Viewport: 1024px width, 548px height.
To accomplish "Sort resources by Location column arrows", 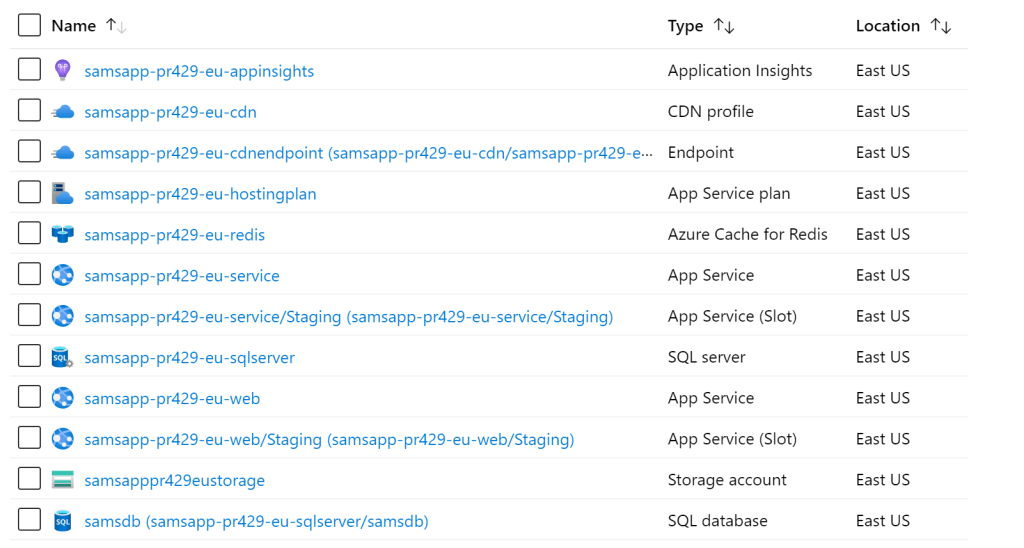I will [940, 26].
